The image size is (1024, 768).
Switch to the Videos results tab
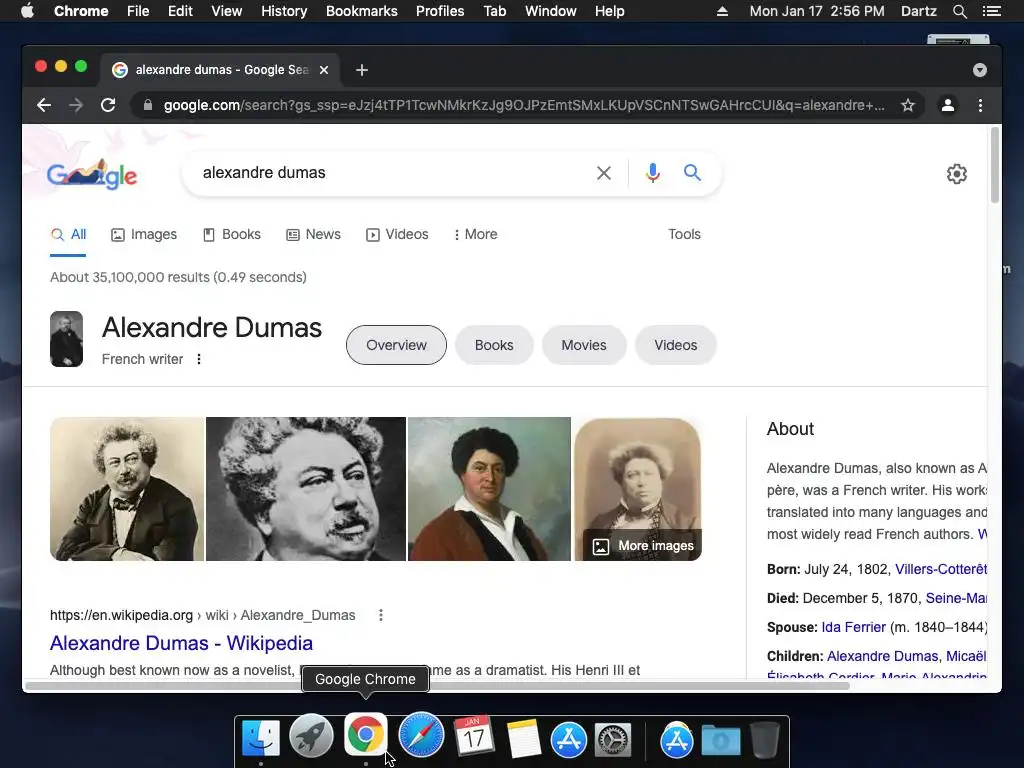pos(397,234)
